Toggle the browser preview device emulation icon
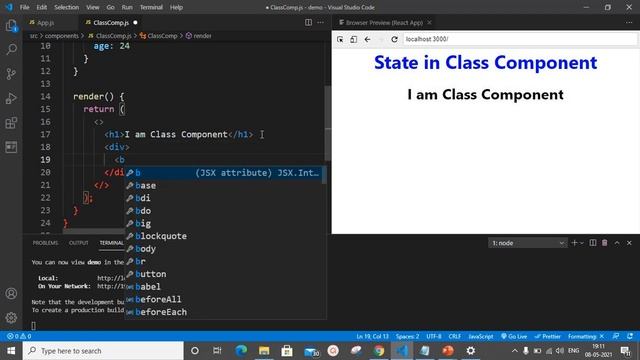The height and width of the screenshot is (360, 640). pyautogui.click(x=353, y=39)
